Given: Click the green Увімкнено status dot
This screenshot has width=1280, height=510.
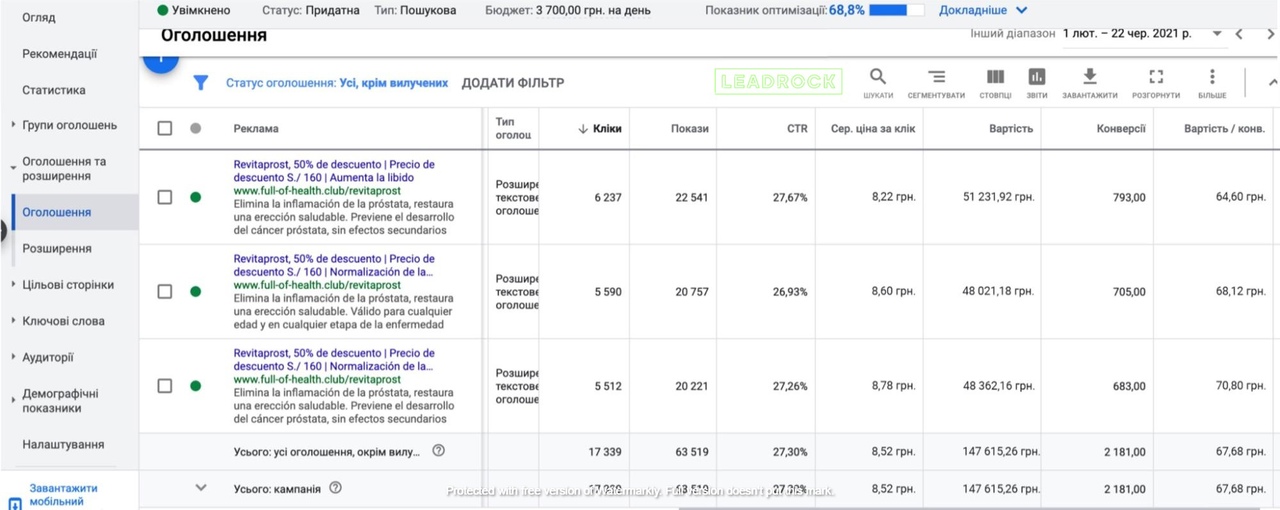Looking at the screenshot, I should pos(163,10).
